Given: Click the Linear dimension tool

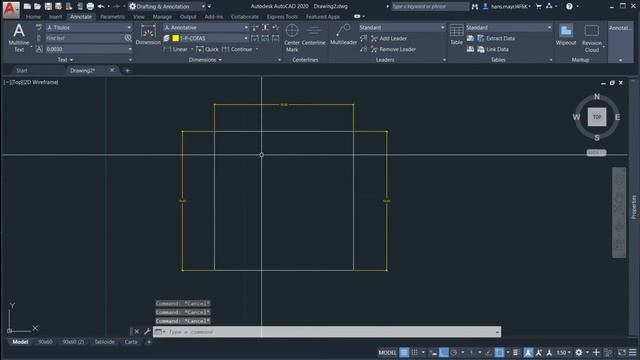Looking at the screenshot, I should [x=176, y=49].
